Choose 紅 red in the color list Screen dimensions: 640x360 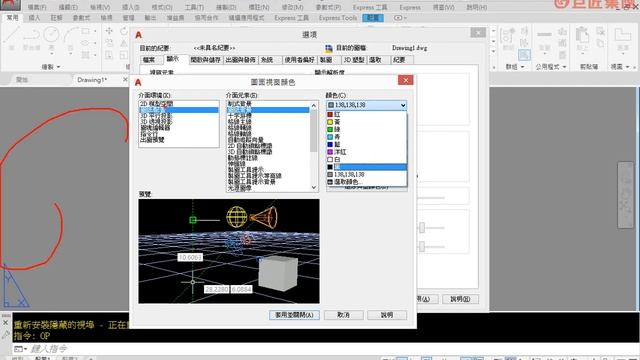coord(367,115)
